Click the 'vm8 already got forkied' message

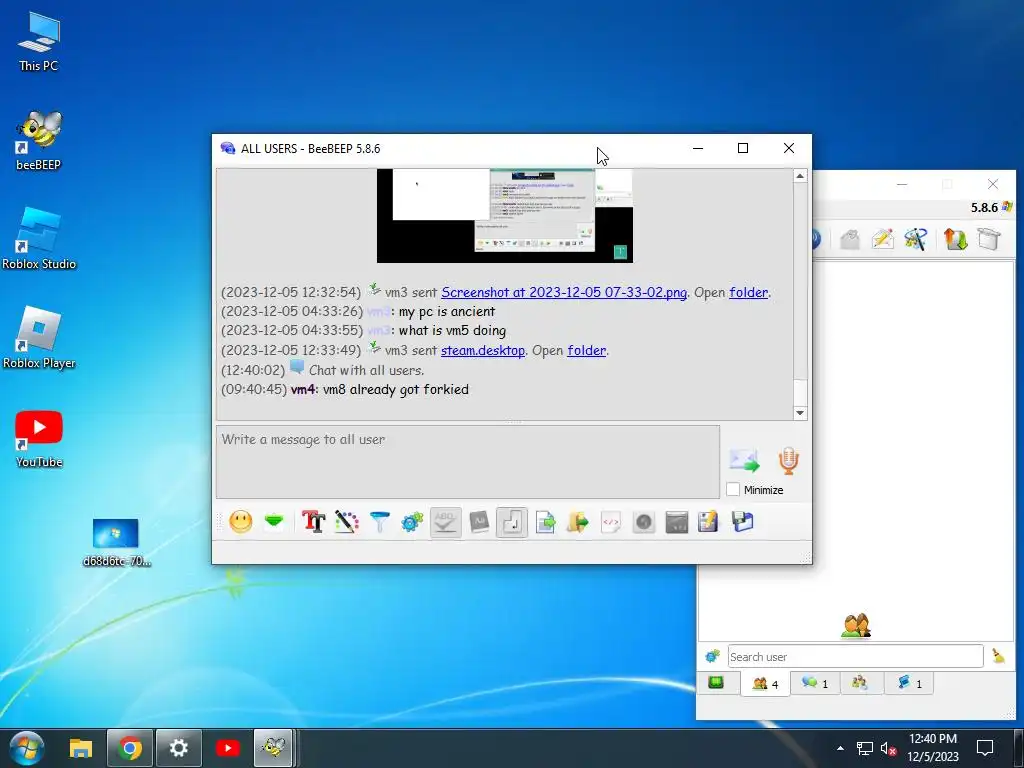coord(396,389)
